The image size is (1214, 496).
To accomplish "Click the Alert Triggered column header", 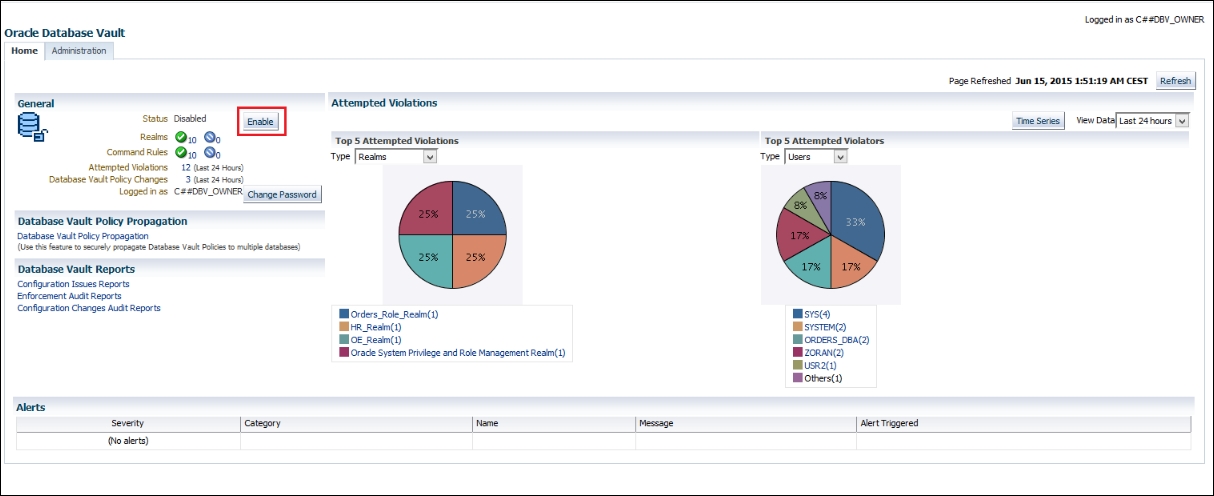I will pyautogui.click(x=1024, y=423).
